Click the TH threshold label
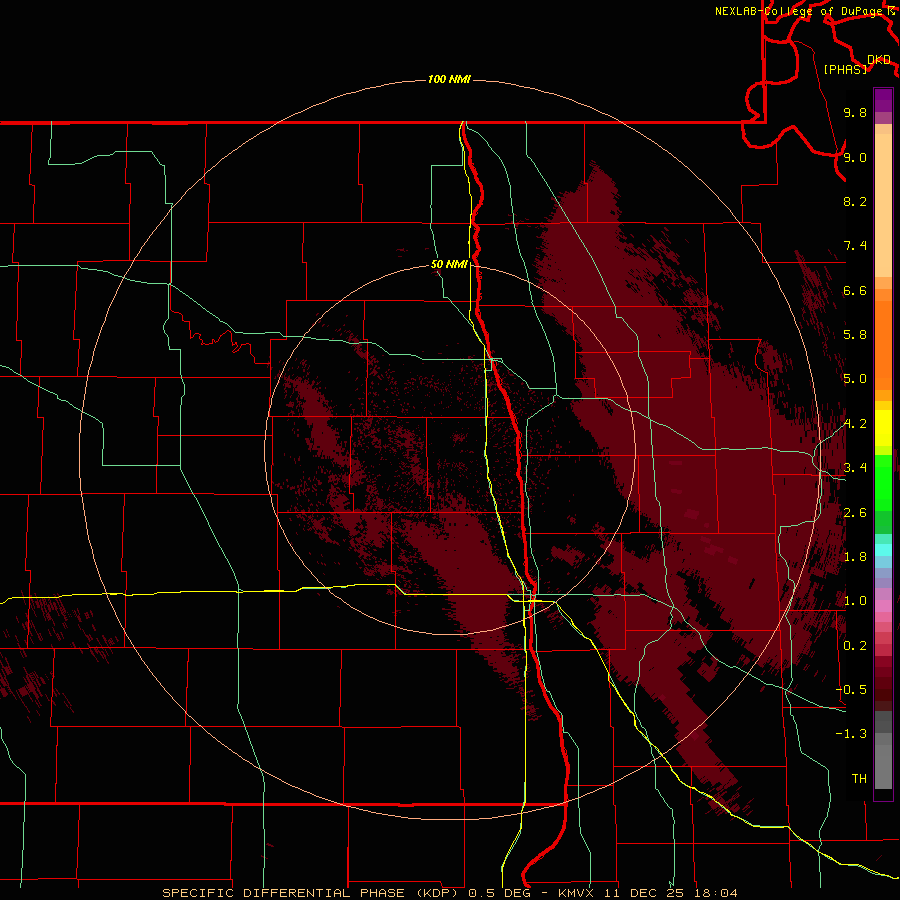This screenshot has height=900, width=900. point(859,779)
